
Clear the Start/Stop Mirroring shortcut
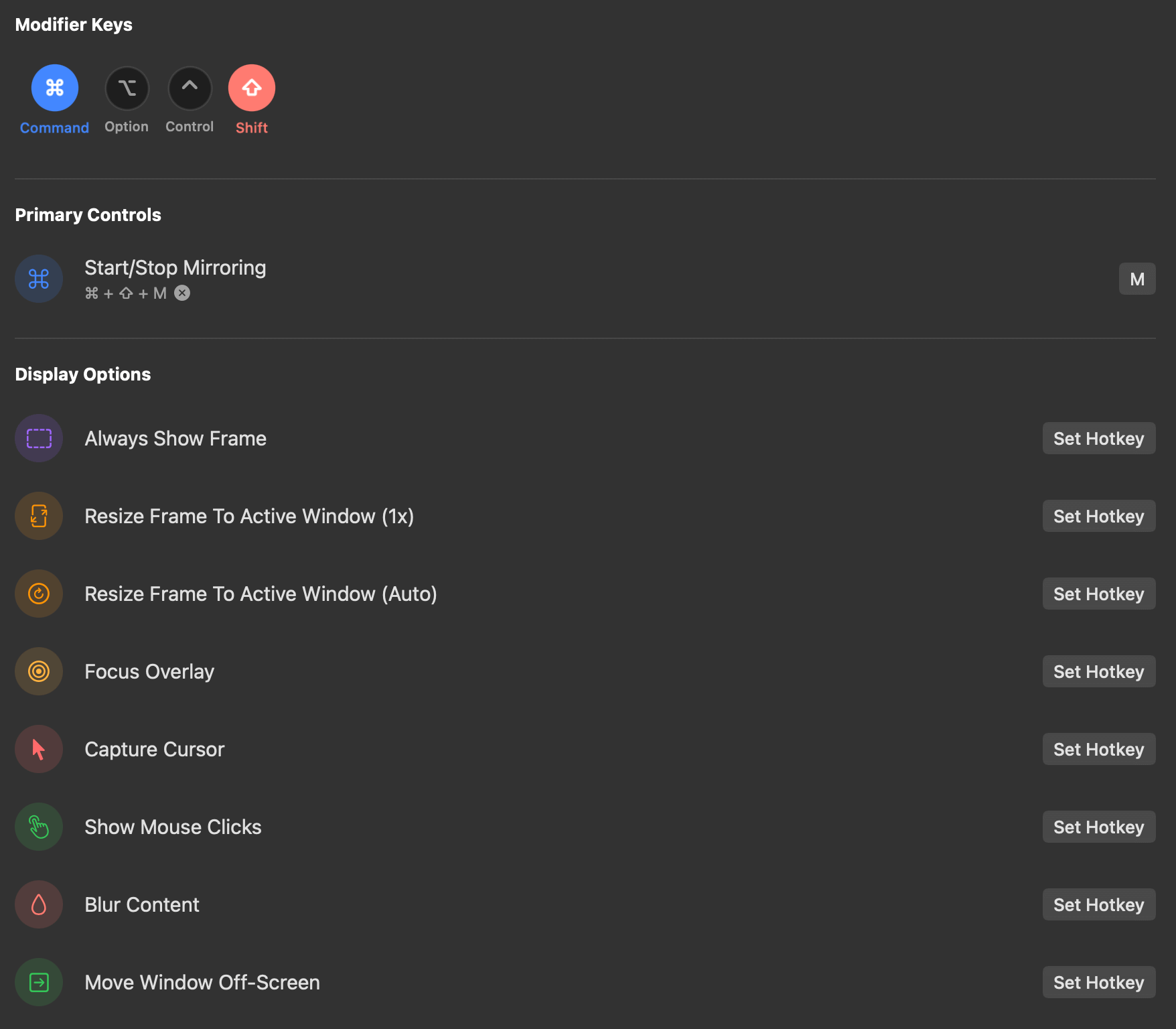[182, 293]
